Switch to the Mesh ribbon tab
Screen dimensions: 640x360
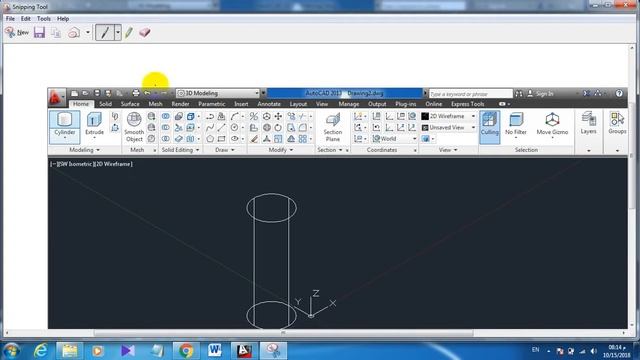tap(156, 104)
